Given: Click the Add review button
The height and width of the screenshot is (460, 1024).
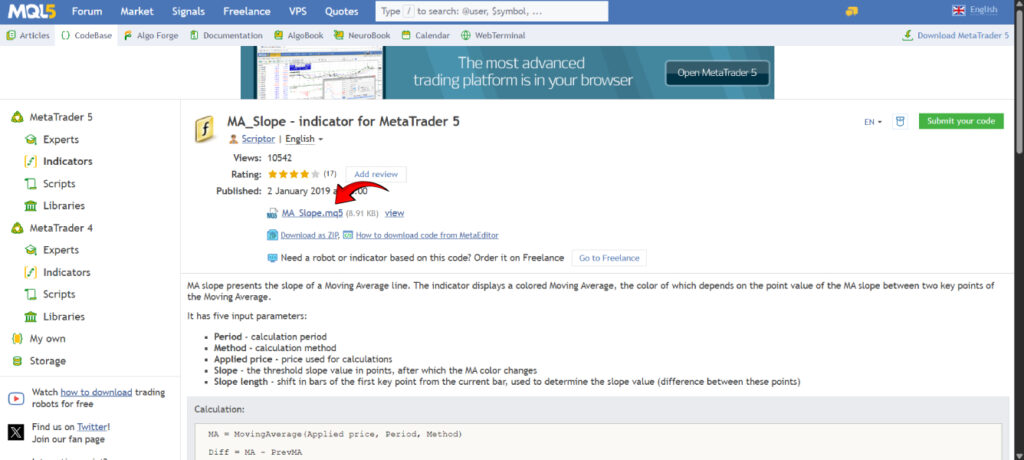Looking at the screenshot, I should point(376,174).
